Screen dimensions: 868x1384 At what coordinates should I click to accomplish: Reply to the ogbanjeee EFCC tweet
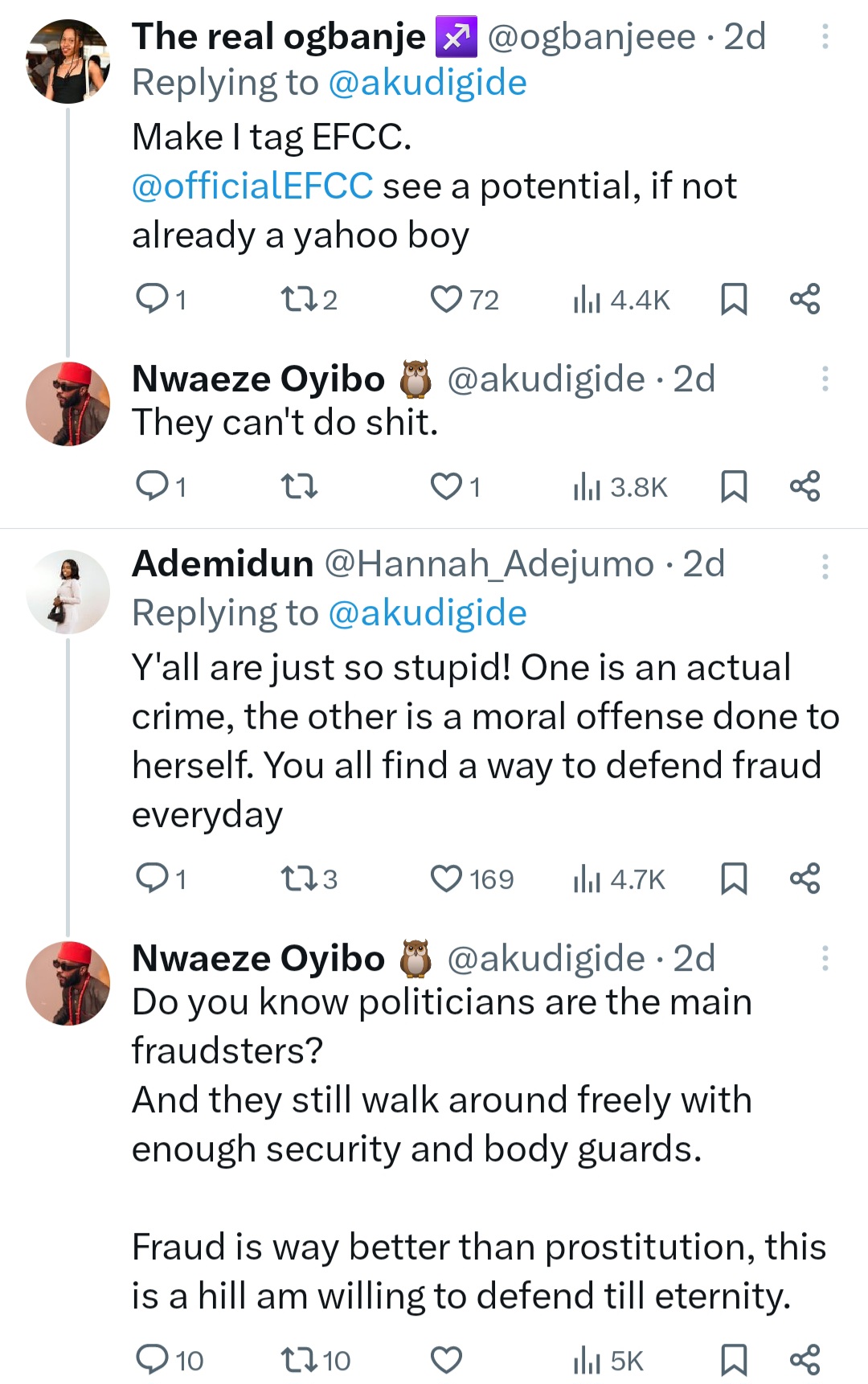pos(151,300)
